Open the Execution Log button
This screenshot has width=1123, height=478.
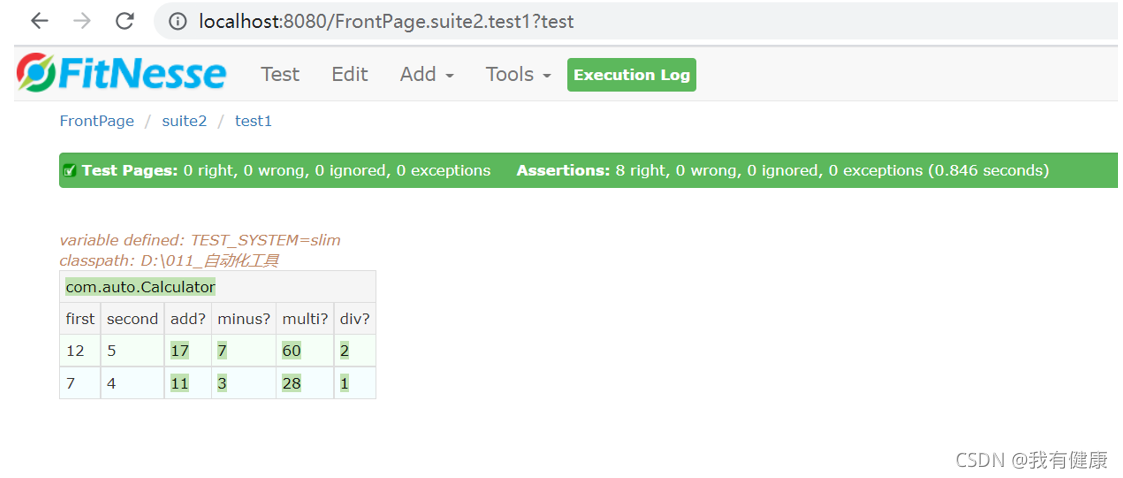pos(631,75)
